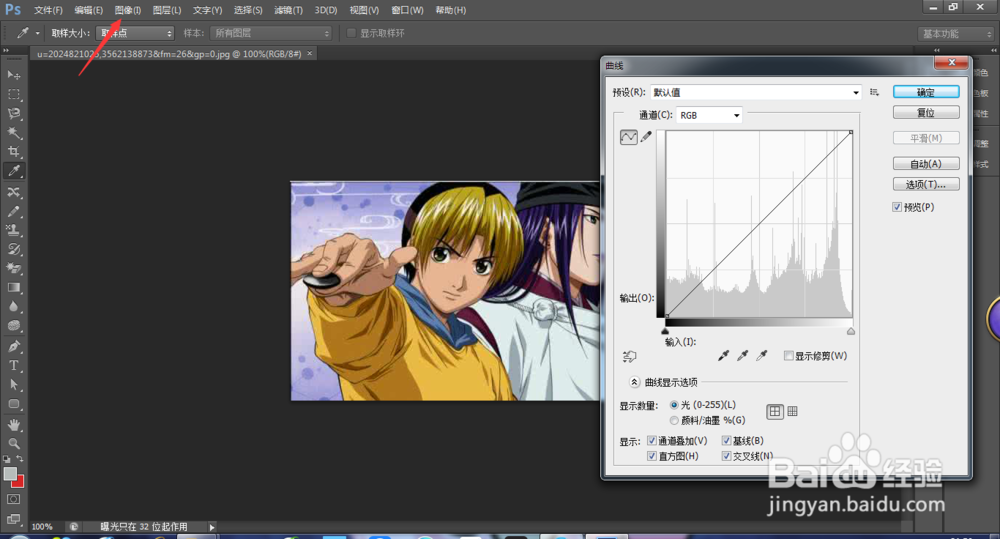Open the 视图(V) menu
Viewport: 1000px width, 539px height.
(x=364, y=10)
